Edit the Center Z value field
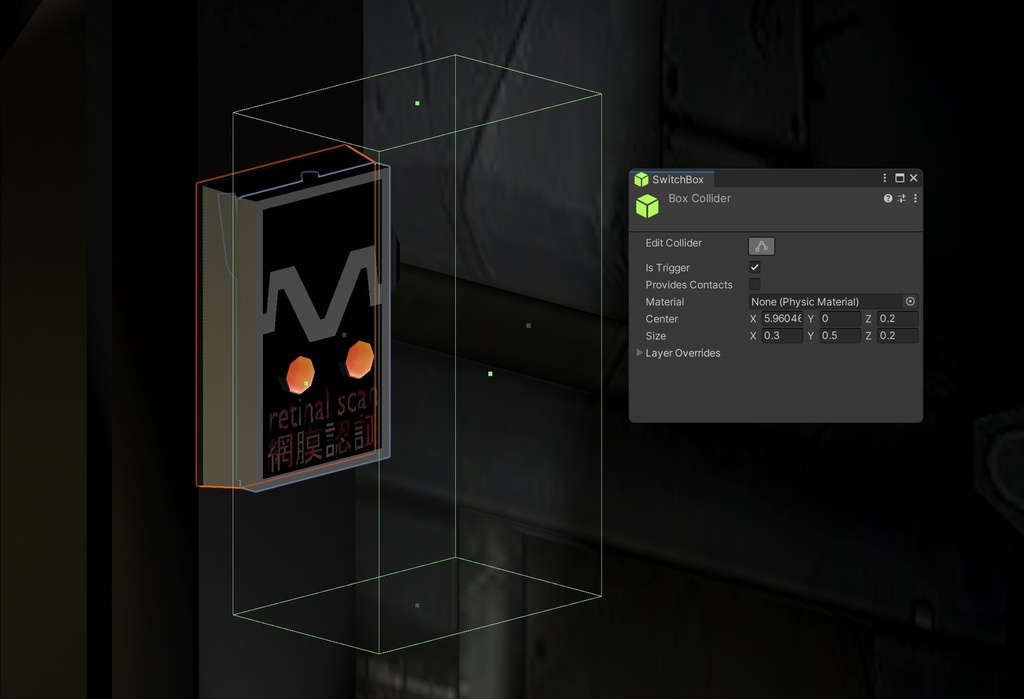 [x=894, y=318]
